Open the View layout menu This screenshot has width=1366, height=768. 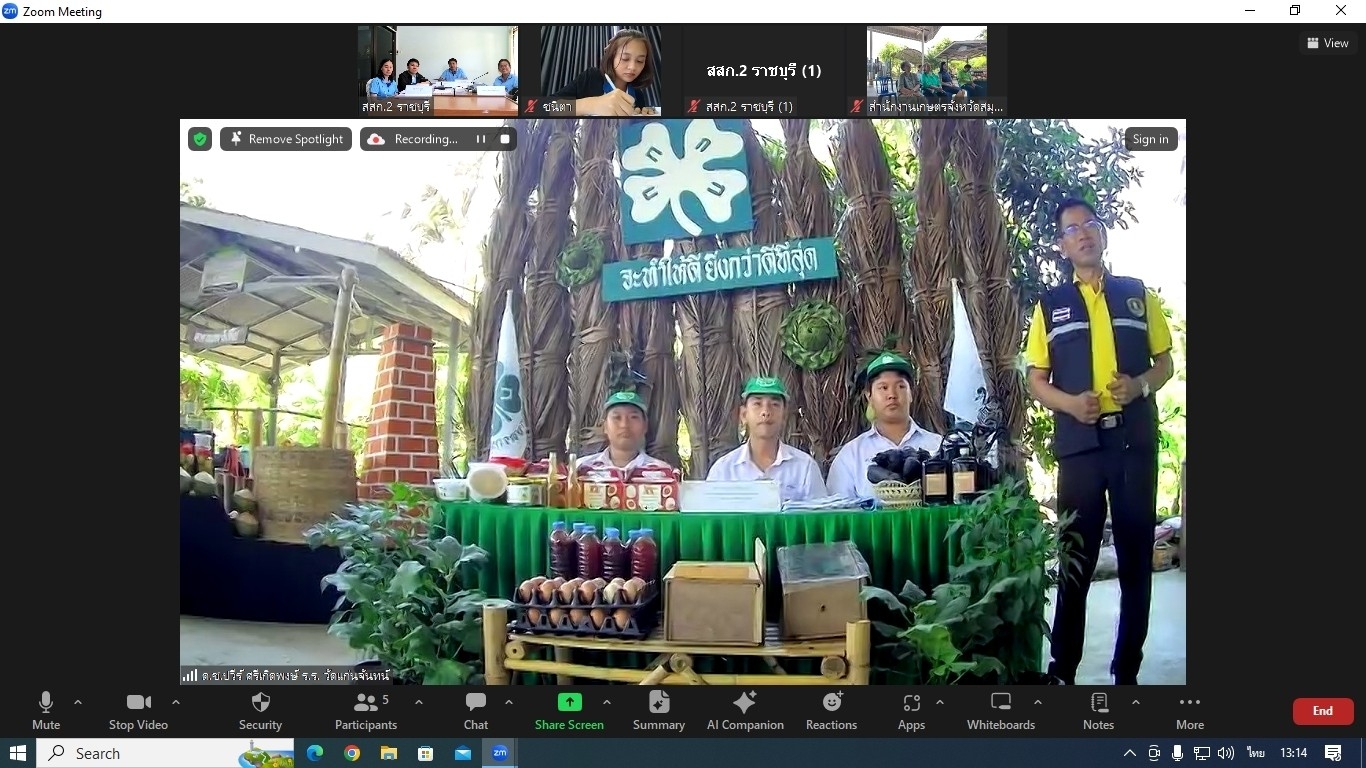1327,43
